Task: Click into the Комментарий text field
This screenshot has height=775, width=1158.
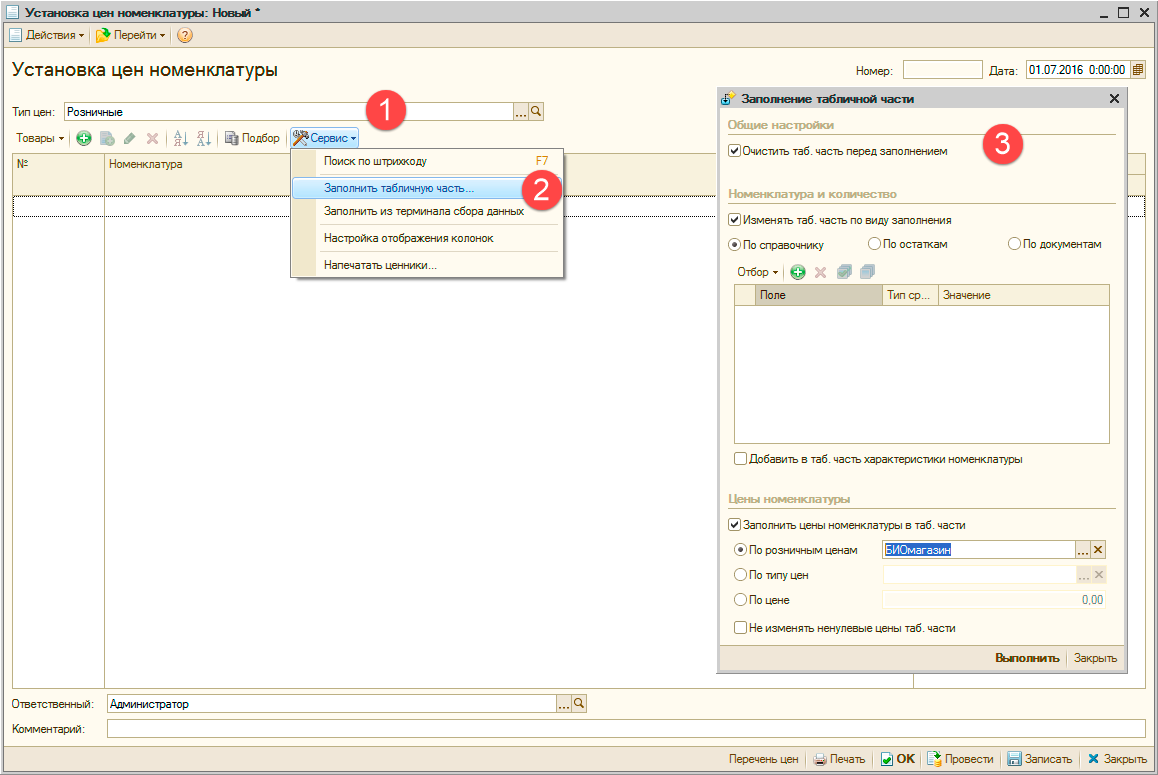Action: (x=625, y=728)
